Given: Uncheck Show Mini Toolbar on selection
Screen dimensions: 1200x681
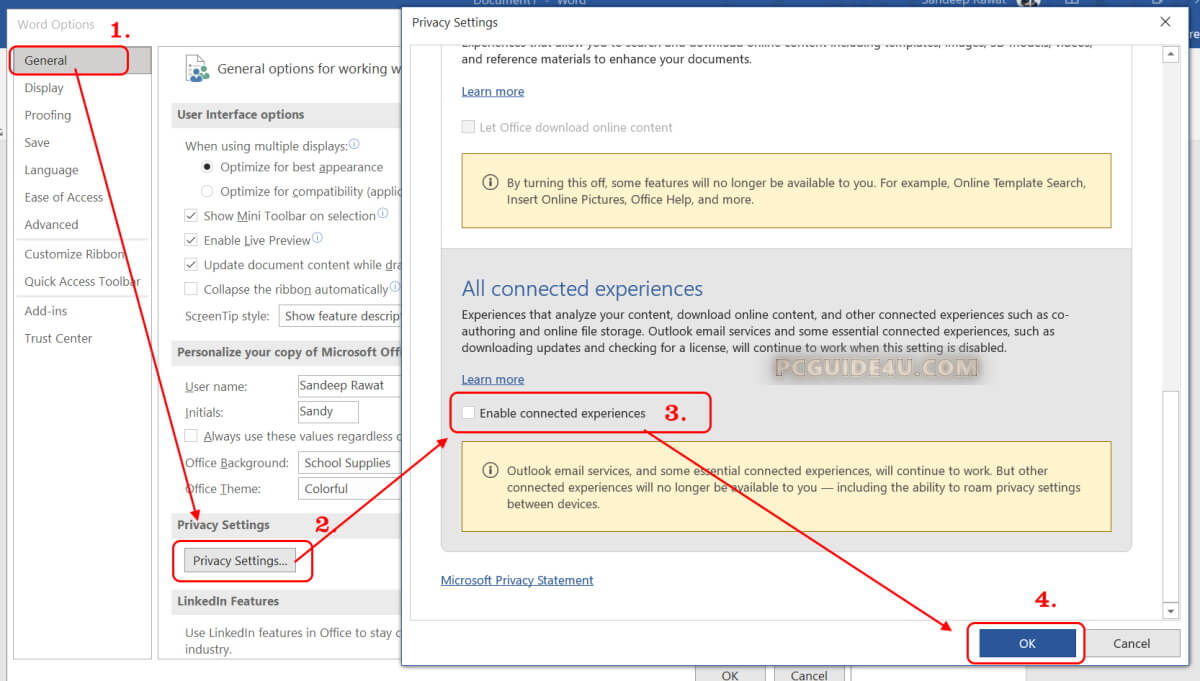Looking at the screenshot, I should (191, 216).
